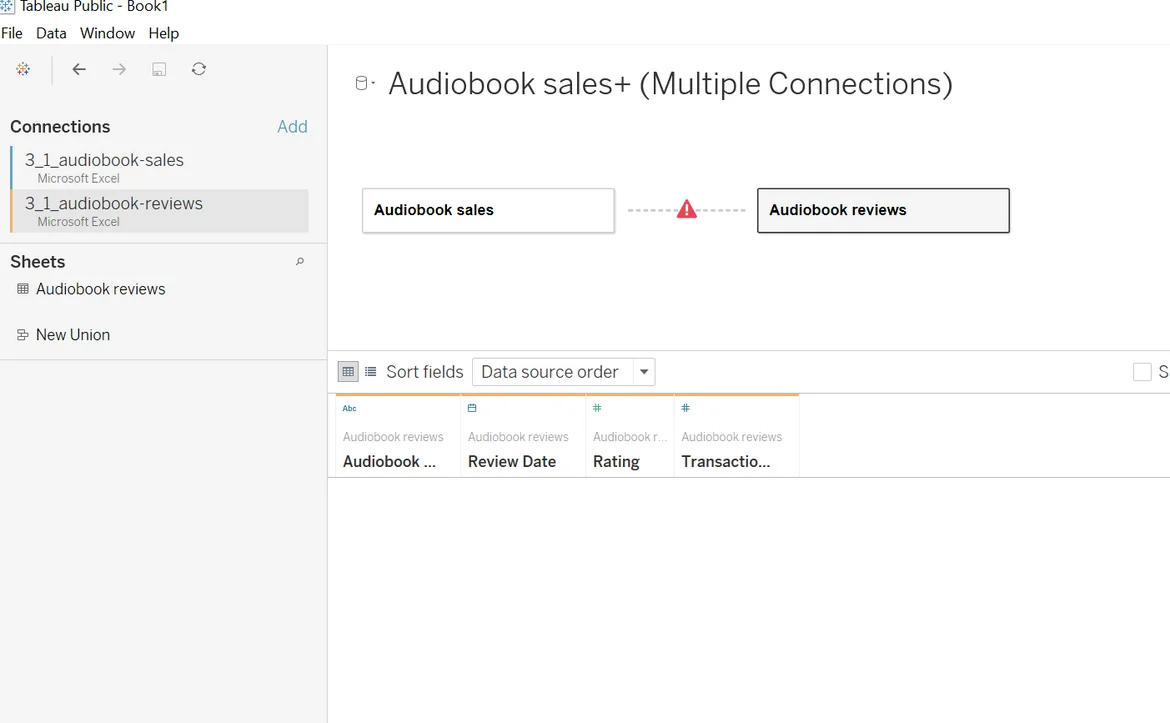Click Add to add a connection
Image resolution: width=1170 pixels, height=723 pixels.
[x=292, y=127]
